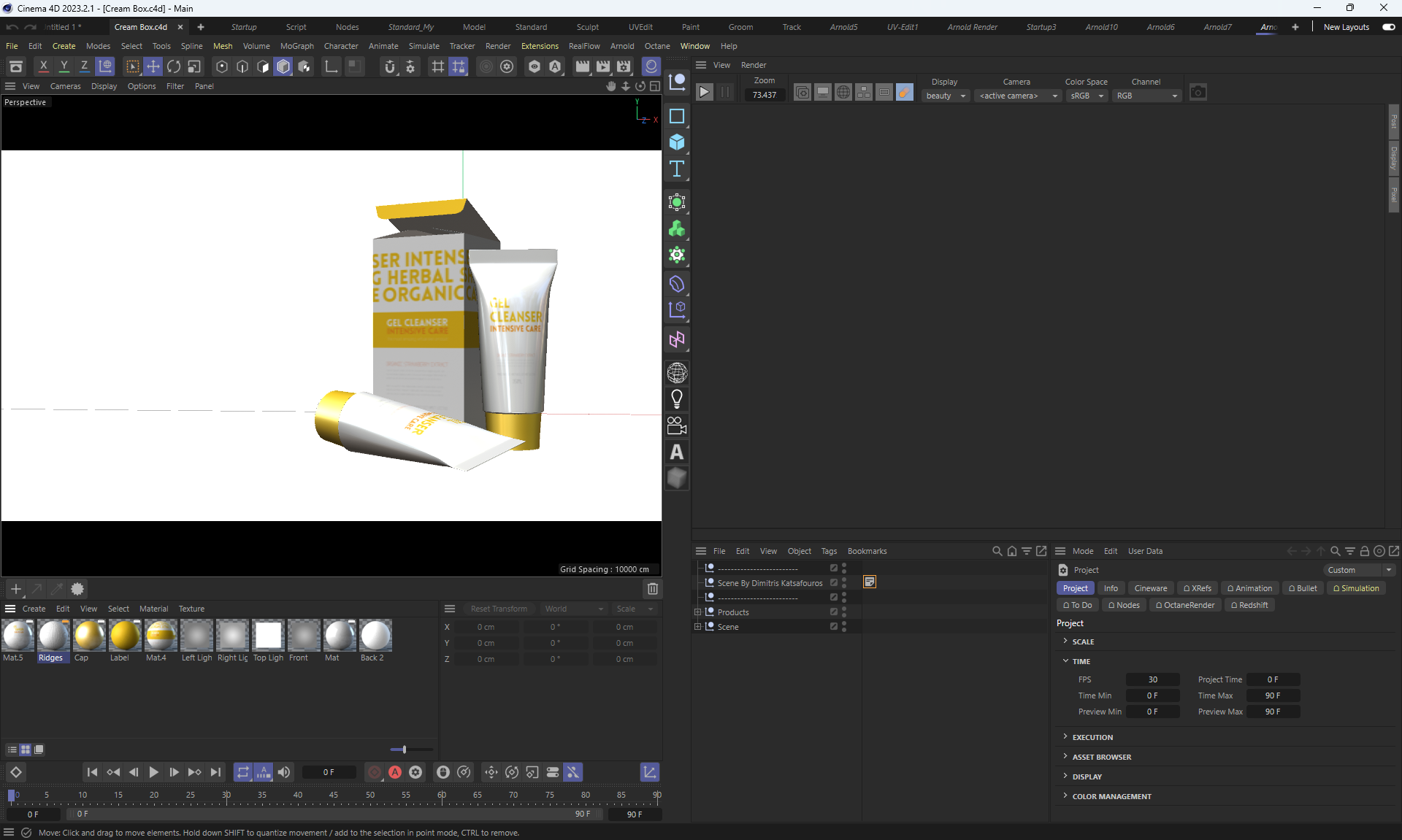Select the Cap material thumbnail
1402x840 pixels.
[89, 636]
